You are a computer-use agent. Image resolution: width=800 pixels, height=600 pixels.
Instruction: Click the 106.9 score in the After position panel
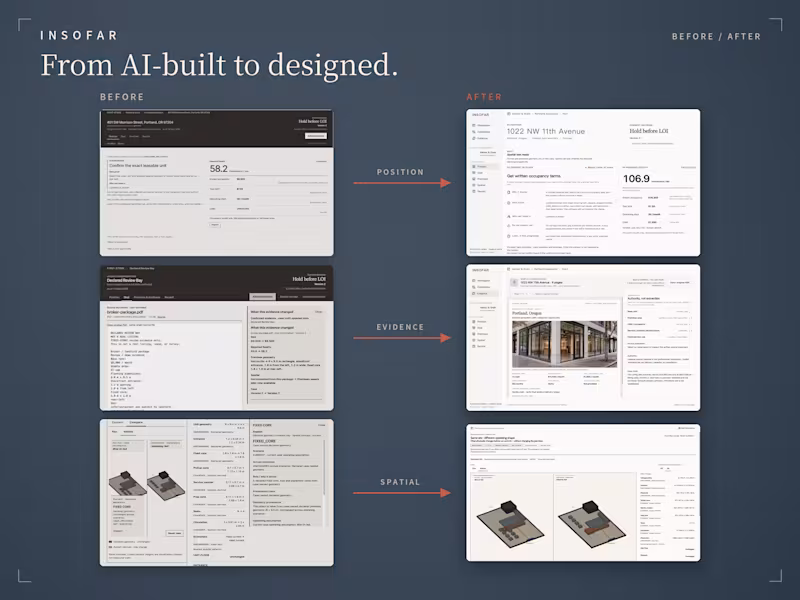(636, 179)
